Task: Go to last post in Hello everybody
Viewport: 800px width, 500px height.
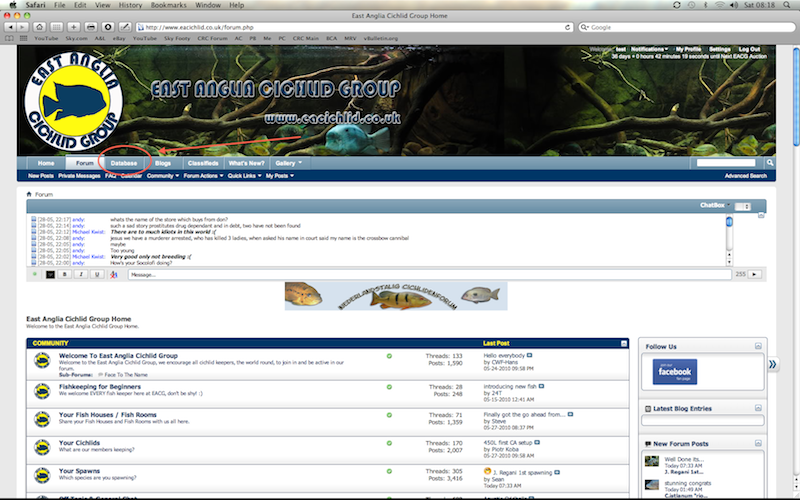Action: coord(530,355)
